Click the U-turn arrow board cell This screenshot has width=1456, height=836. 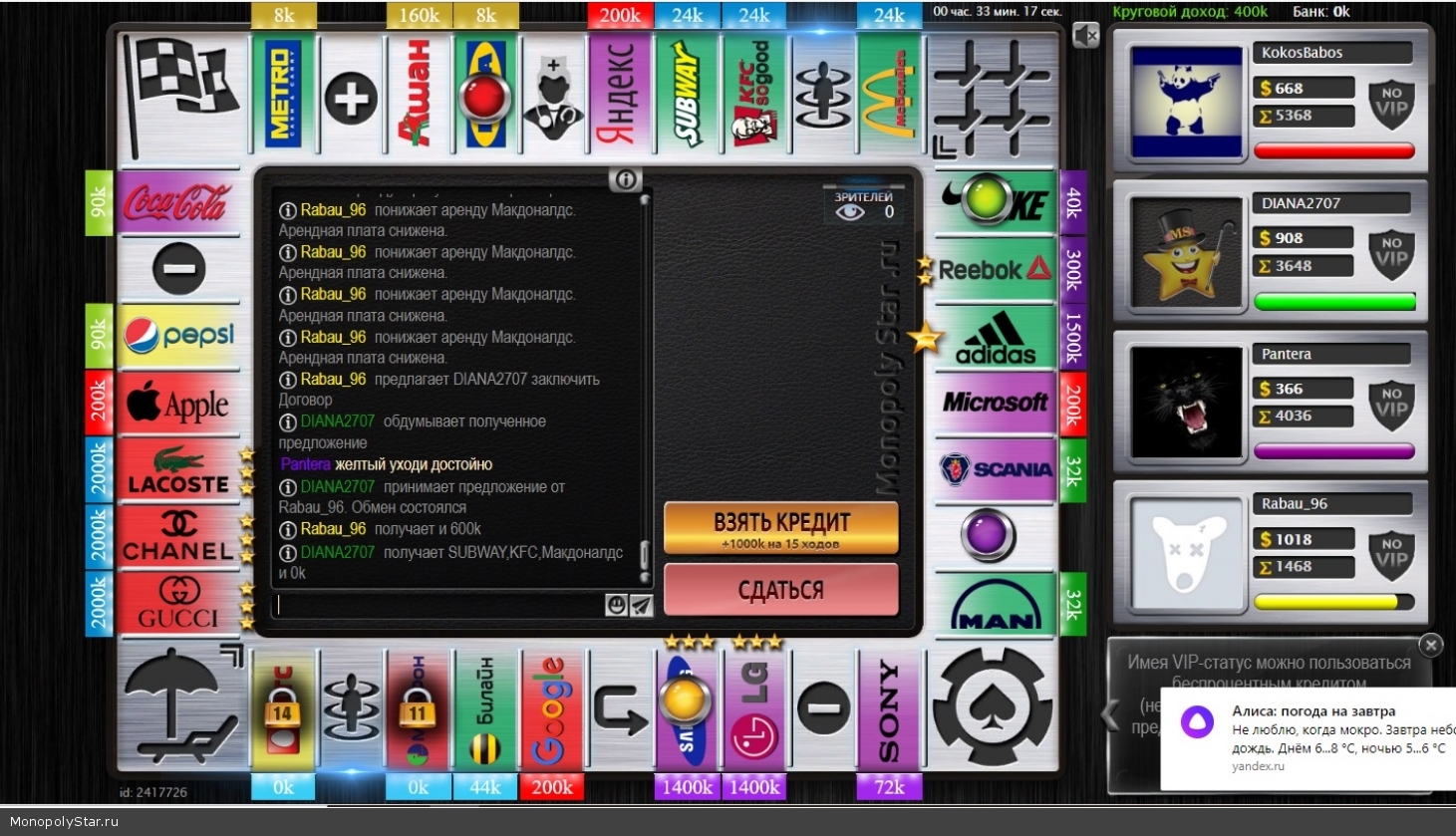pyautogui.click(x=620, y=710)
